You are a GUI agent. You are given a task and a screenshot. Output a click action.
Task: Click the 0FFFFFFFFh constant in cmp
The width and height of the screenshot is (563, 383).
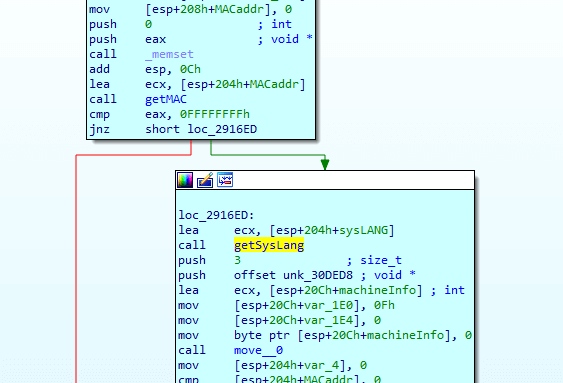pyautogui.click(x=215, y=114)
